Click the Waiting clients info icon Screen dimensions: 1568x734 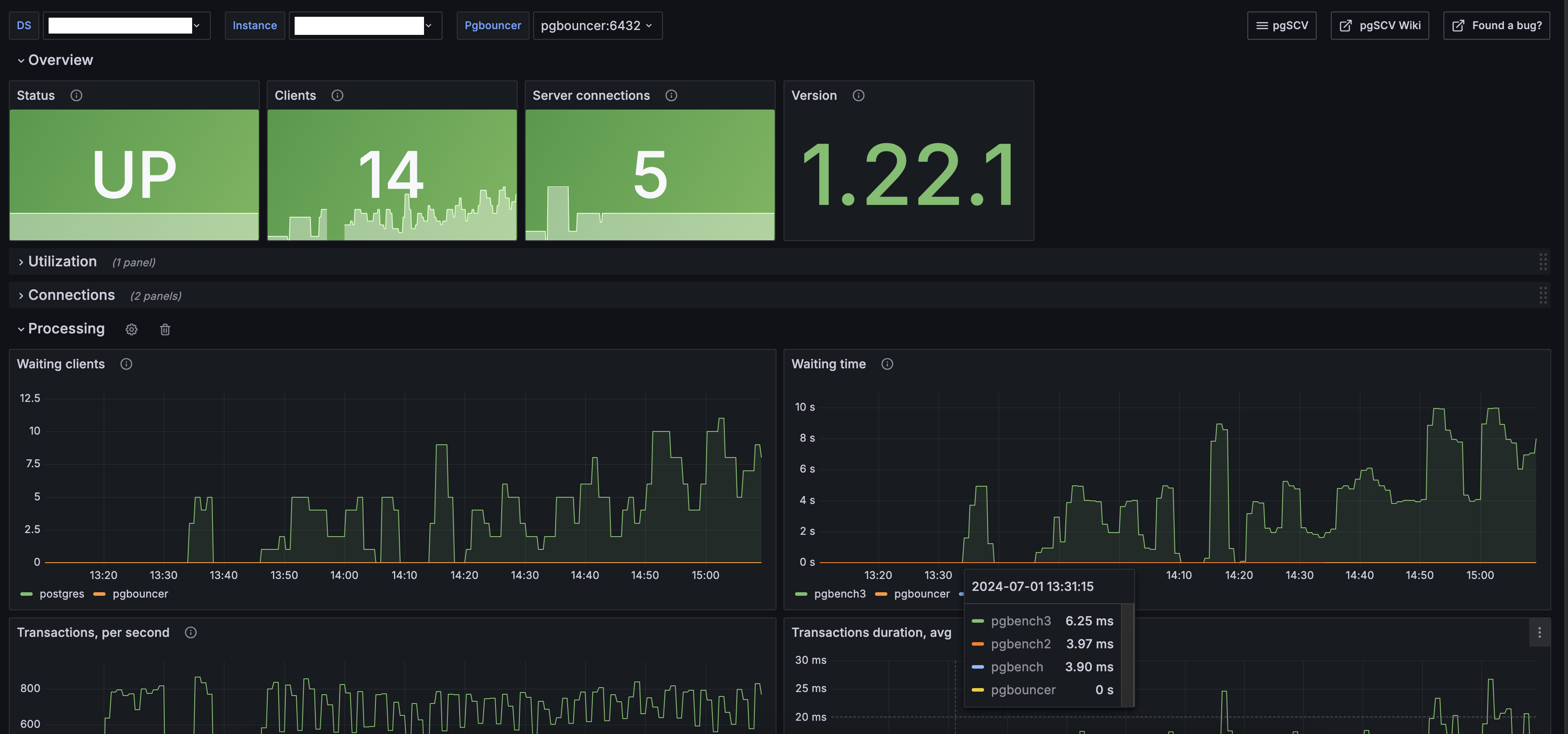pos(126,364)
